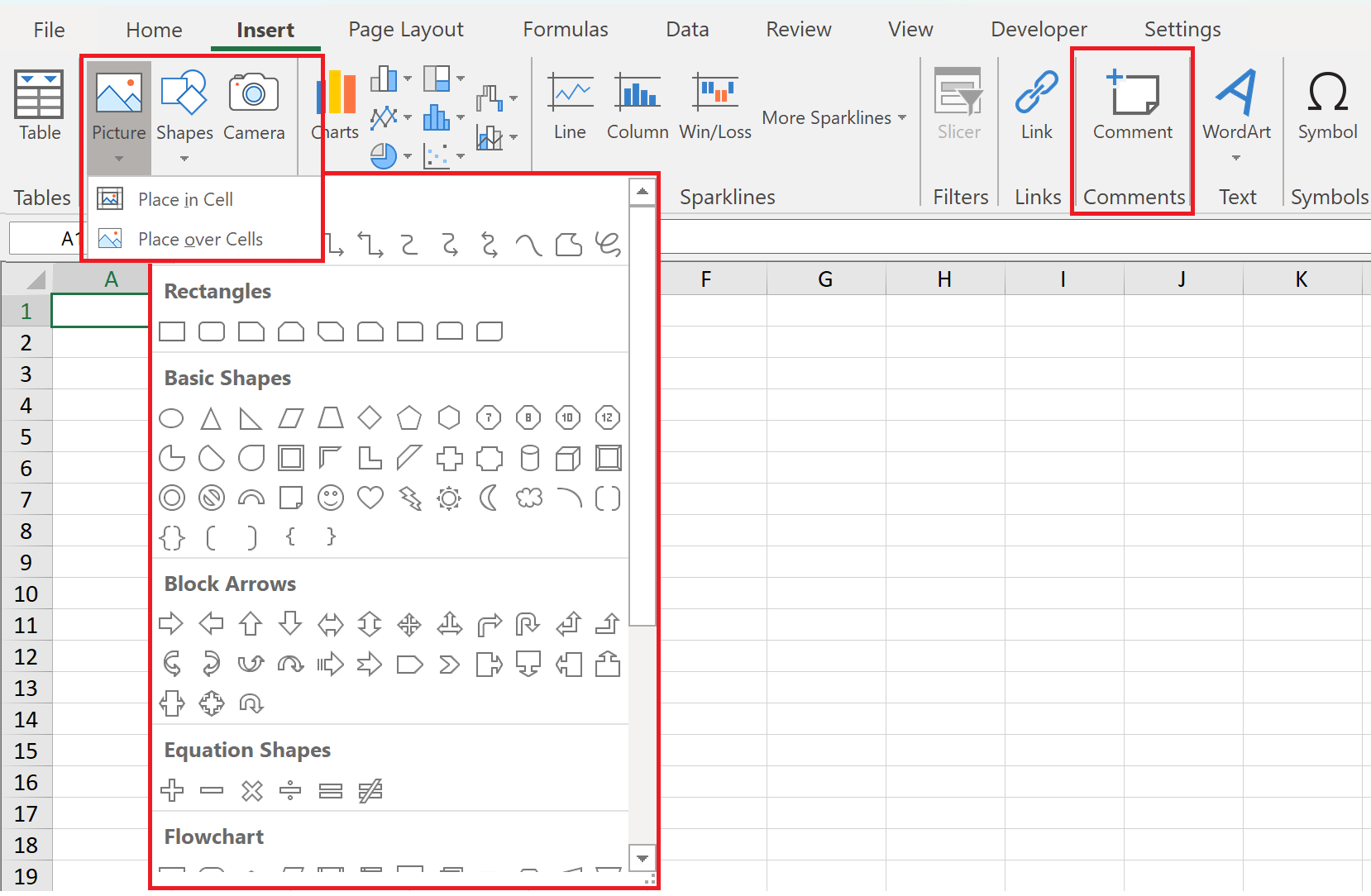Screen dimensions: 1371x896
Task: Choose the cylinder (can) basic shape
Action: point(529,458)
